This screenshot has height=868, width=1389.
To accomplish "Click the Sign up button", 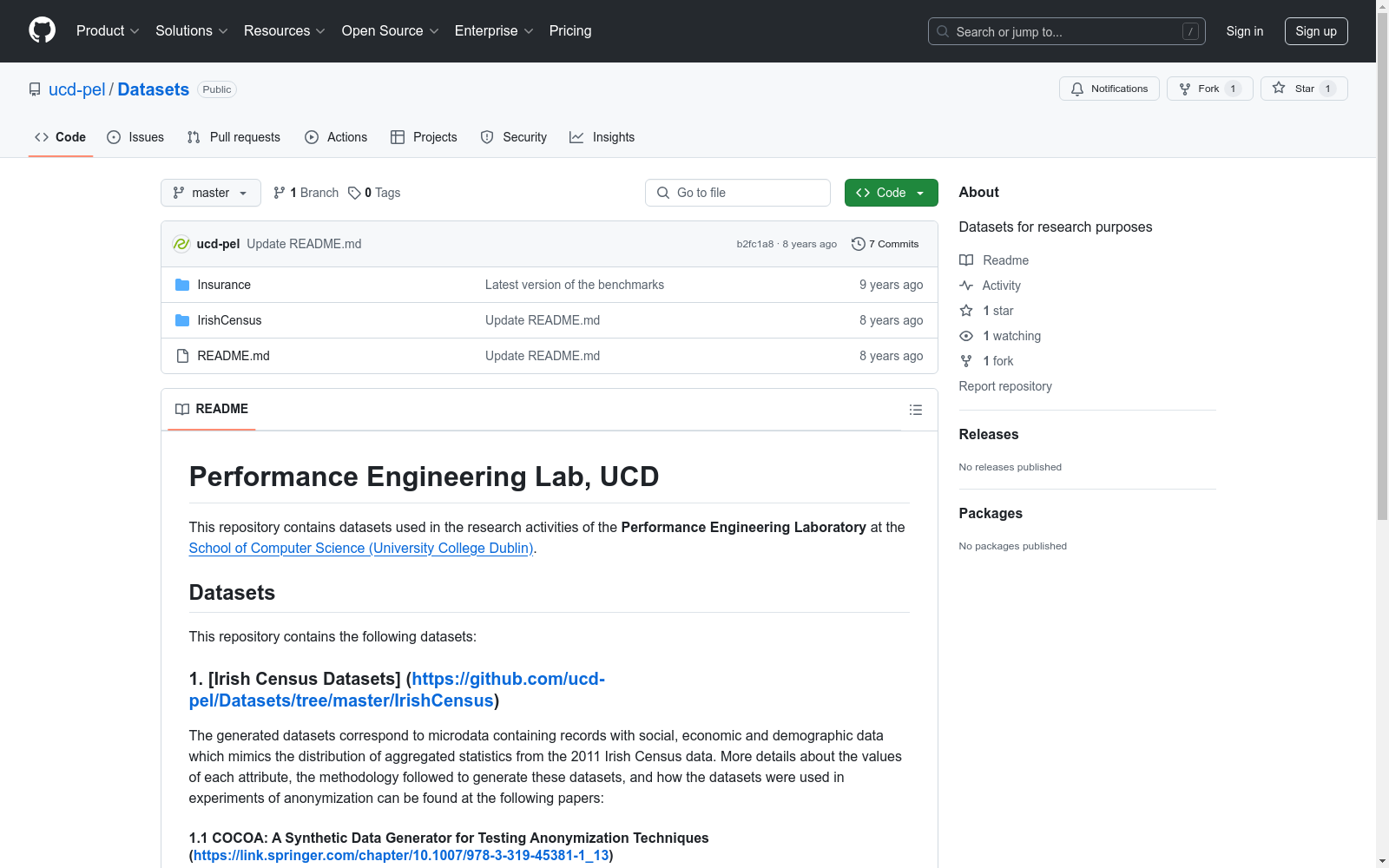I will click(1316, 31).
